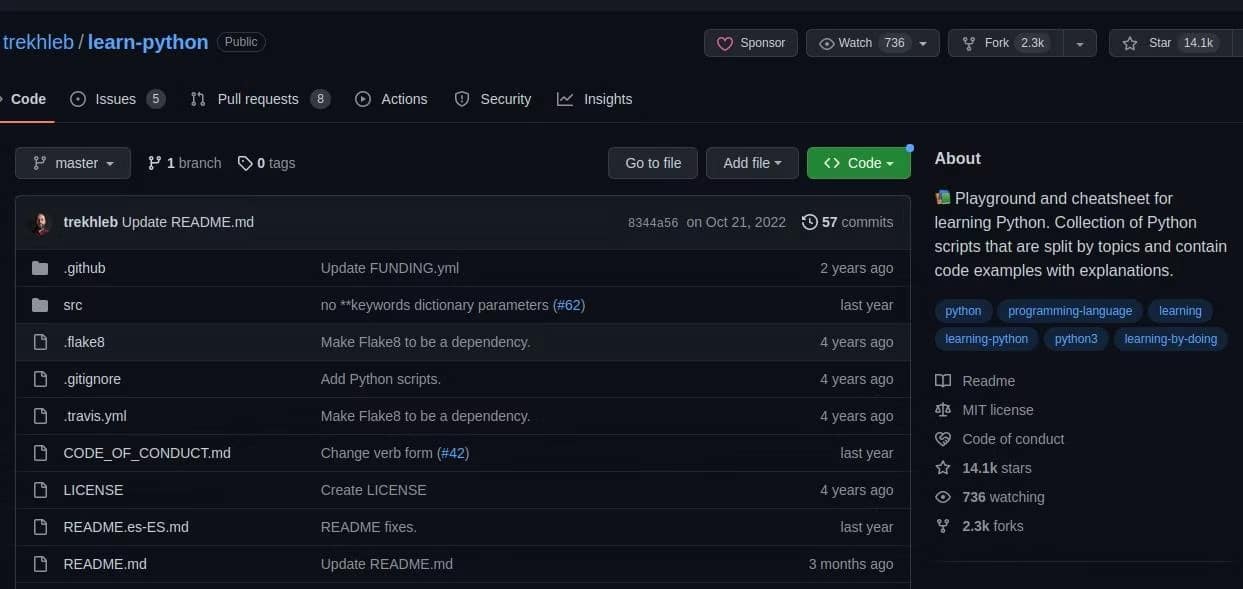Select the Star icon to star repository

pyautogui.click(x=1131, y=43)
